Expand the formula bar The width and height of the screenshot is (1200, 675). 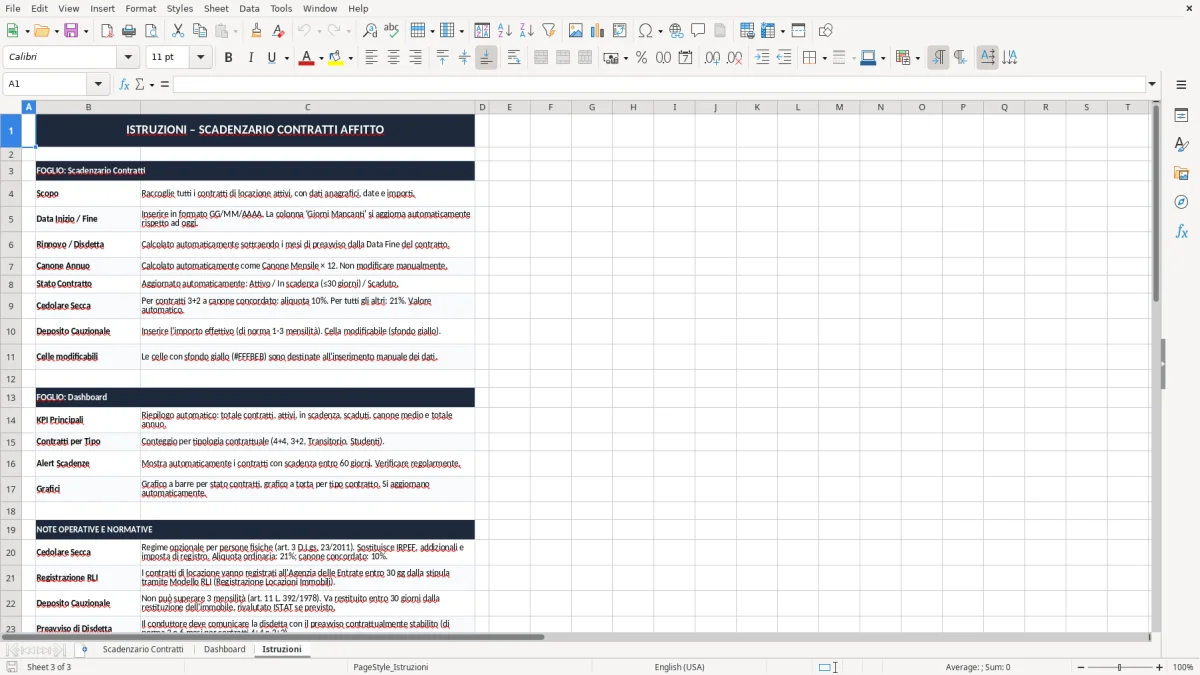click(x=1152, y=84)
